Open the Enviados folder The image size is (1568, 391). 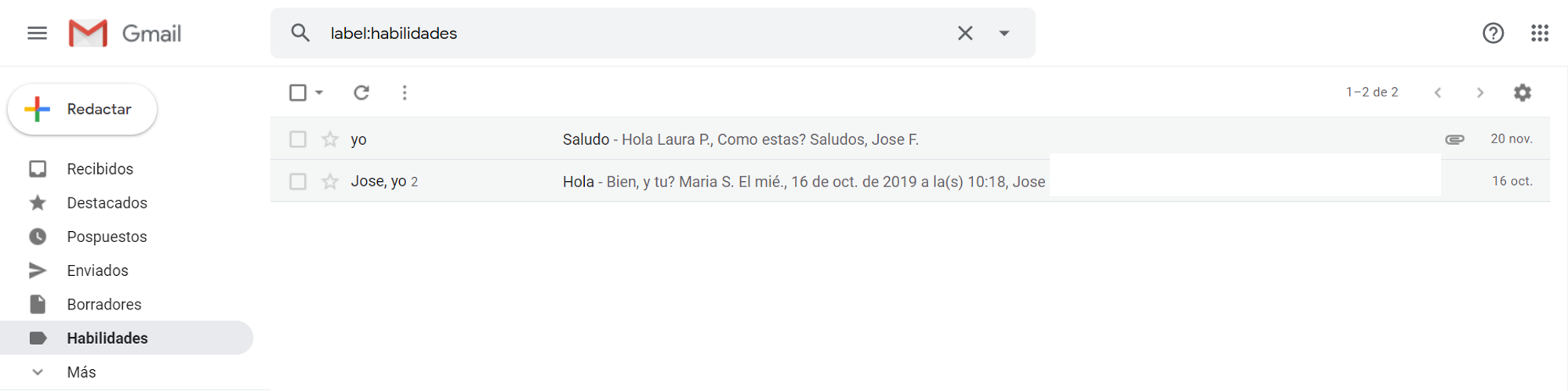click(98, 270)
